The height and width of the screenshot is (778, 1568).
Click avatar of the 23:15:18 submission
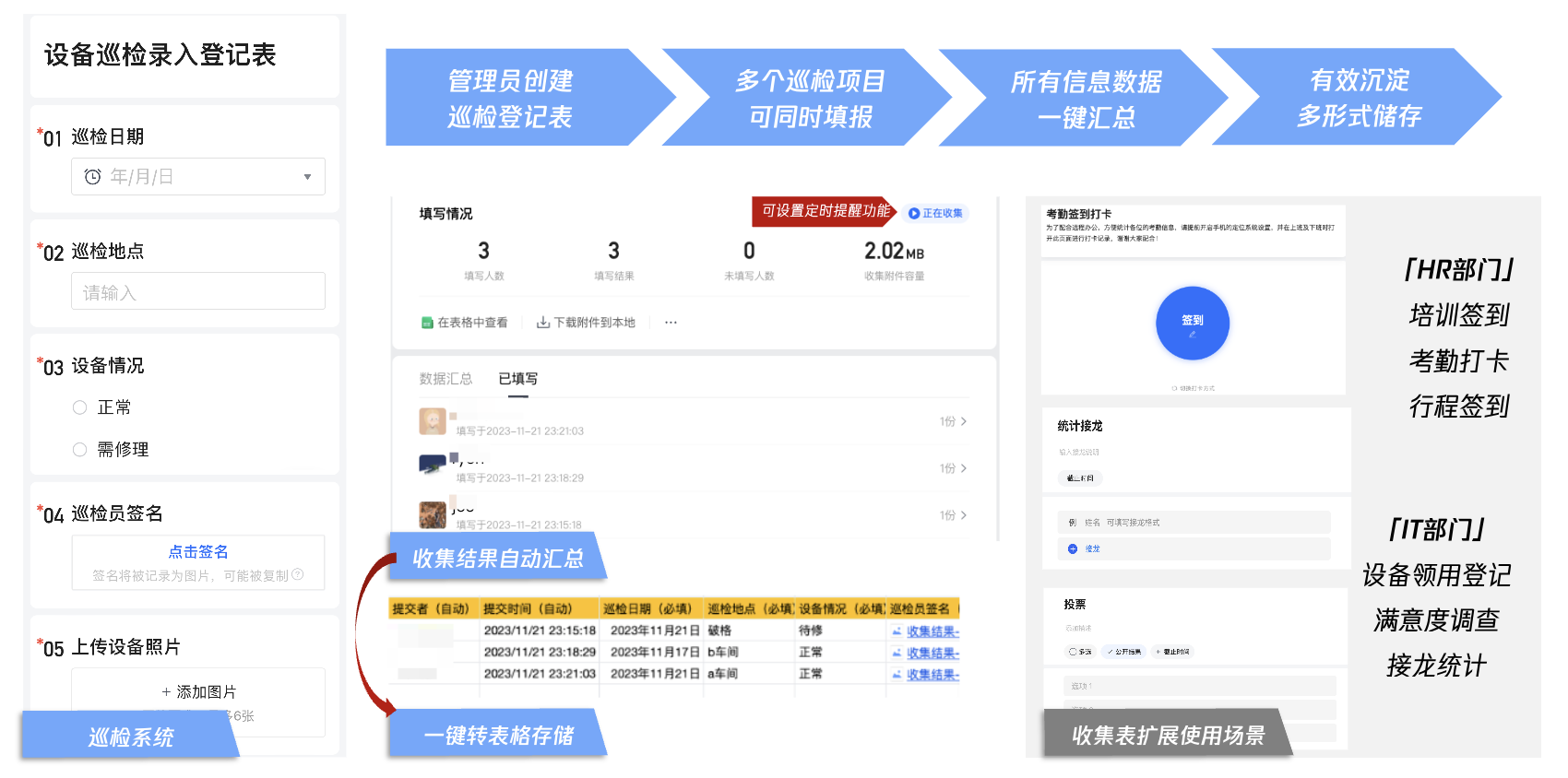click(433, 514)
